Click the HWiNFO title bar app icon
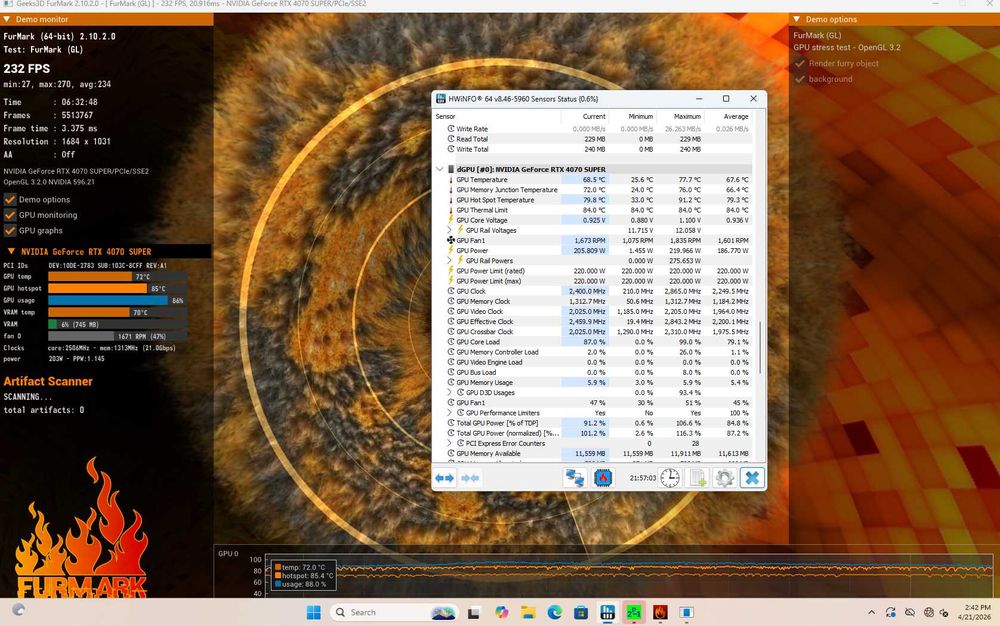The height and width of the screenshot is (626, 1000). (x=441, y=99)
